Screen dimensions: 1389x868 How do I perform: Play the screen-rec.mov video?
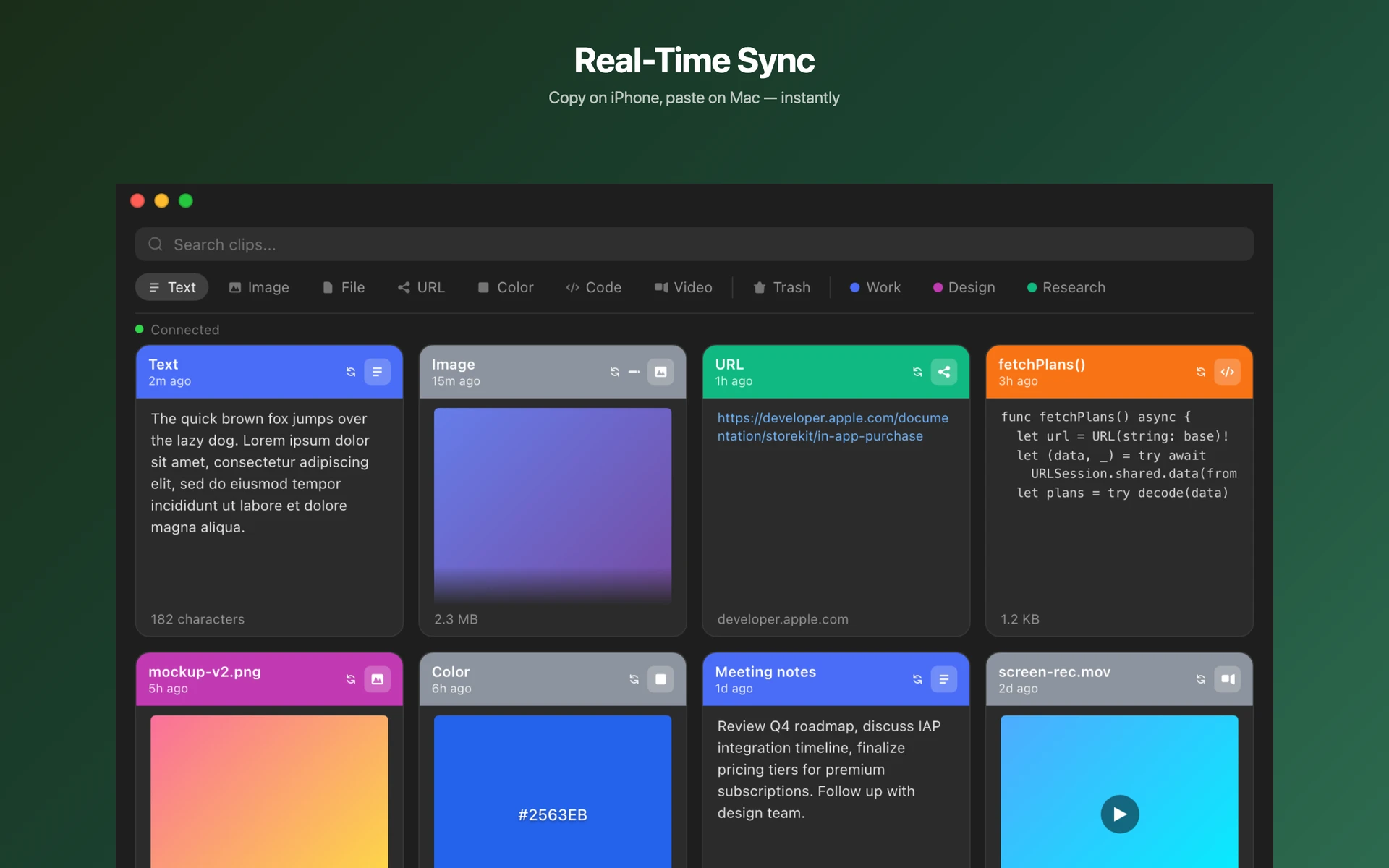pos(1120,814)
